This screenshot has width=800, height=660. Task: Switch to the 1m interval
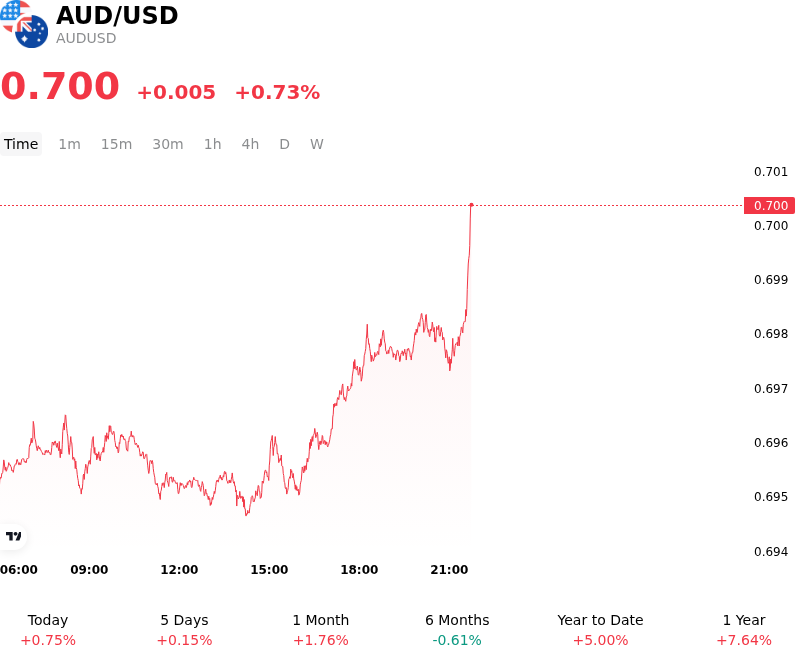tap(69, 144)
